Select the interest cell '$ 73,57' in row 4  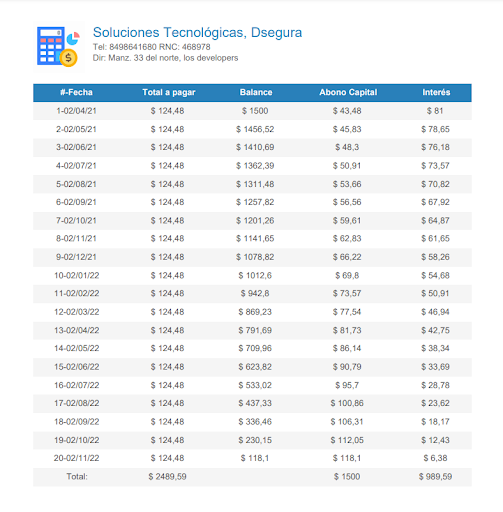435,166
